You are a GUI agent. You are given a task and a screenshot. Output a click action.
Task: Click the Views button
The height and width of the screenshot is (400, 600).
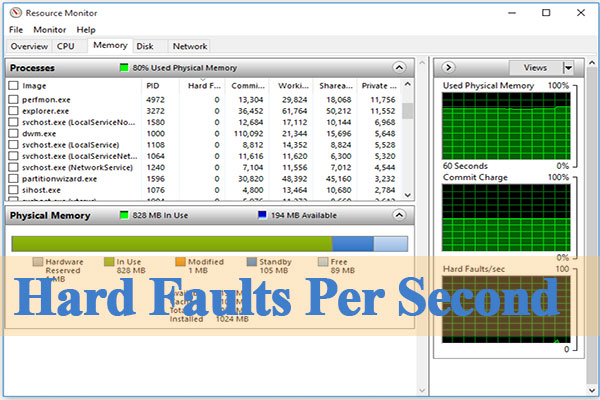point(535,68)
